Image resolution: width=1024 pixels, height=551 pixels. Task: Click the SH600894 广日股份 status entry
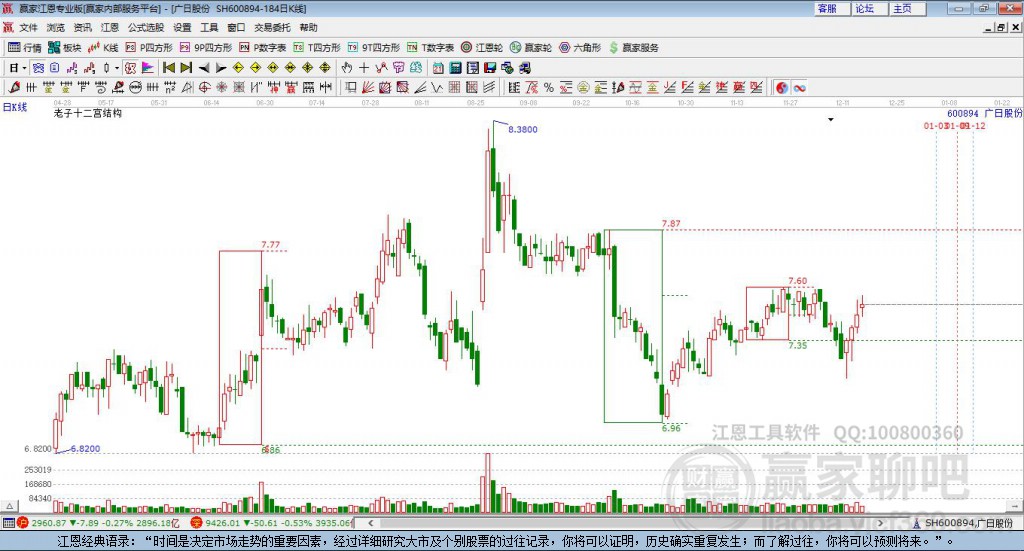(x=964, y=523)
